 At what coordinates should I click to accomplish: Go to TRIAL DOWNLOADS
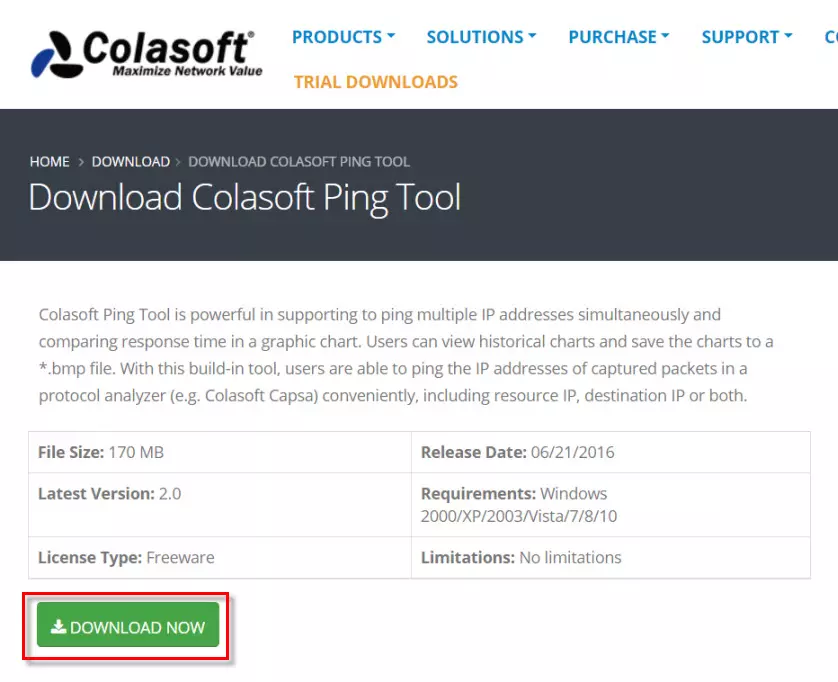pyautogui.click(x=376, y=82)
